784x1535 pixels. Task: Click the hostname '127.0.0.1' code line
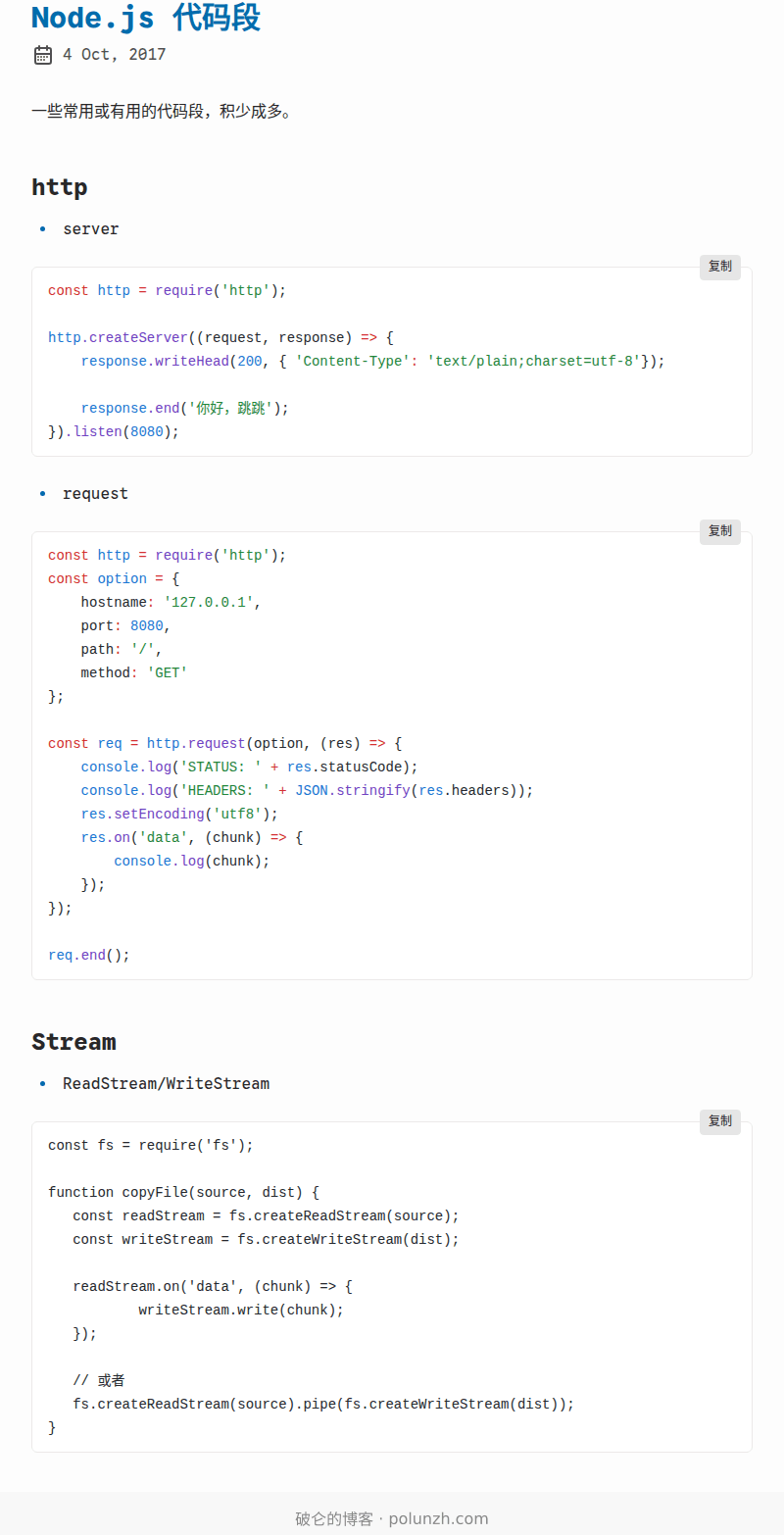pyautogui.click(x=171, y=603)
